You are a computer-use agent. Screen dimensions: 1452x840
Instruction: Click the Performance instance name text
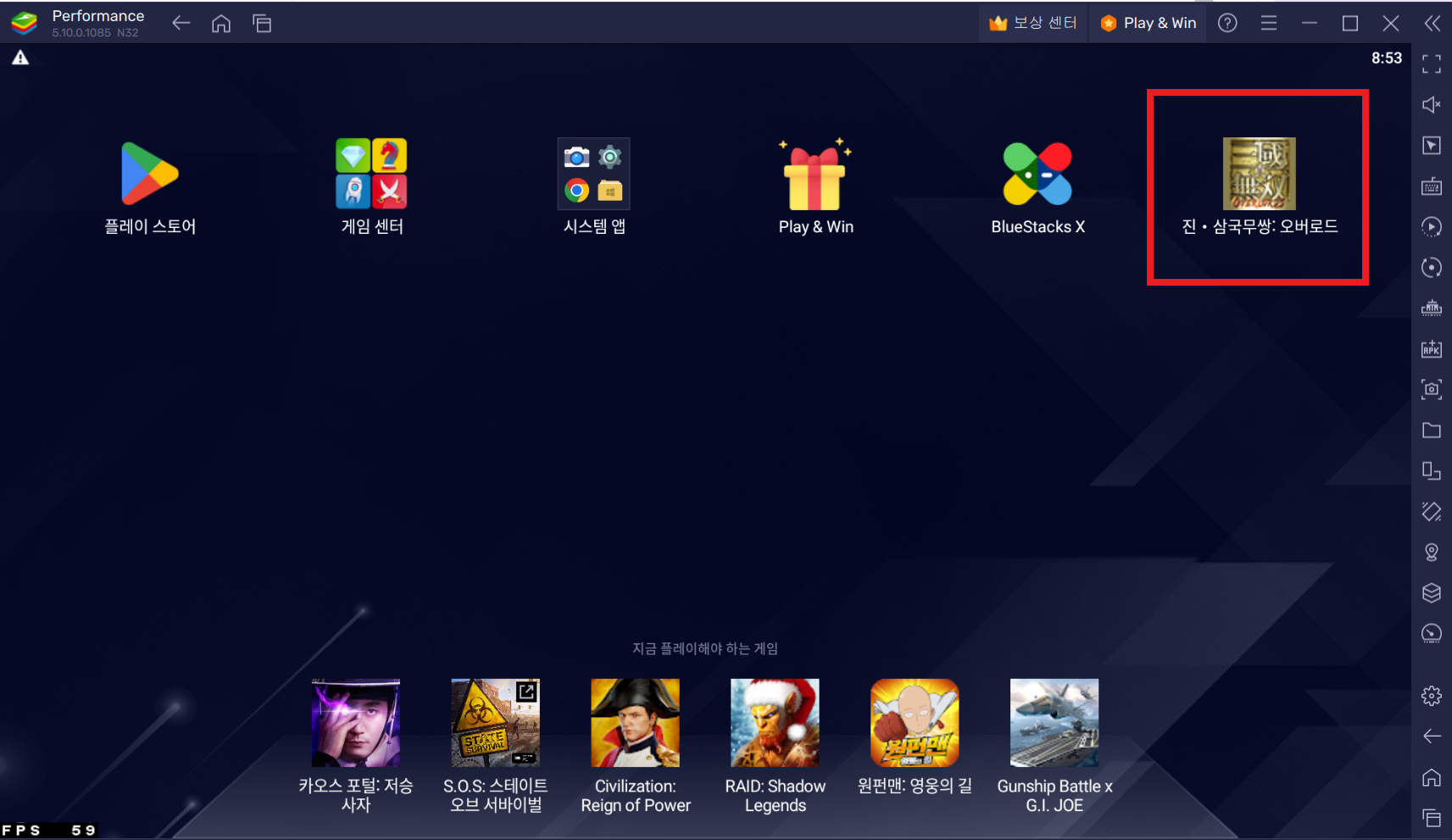[x=98, y=16]
